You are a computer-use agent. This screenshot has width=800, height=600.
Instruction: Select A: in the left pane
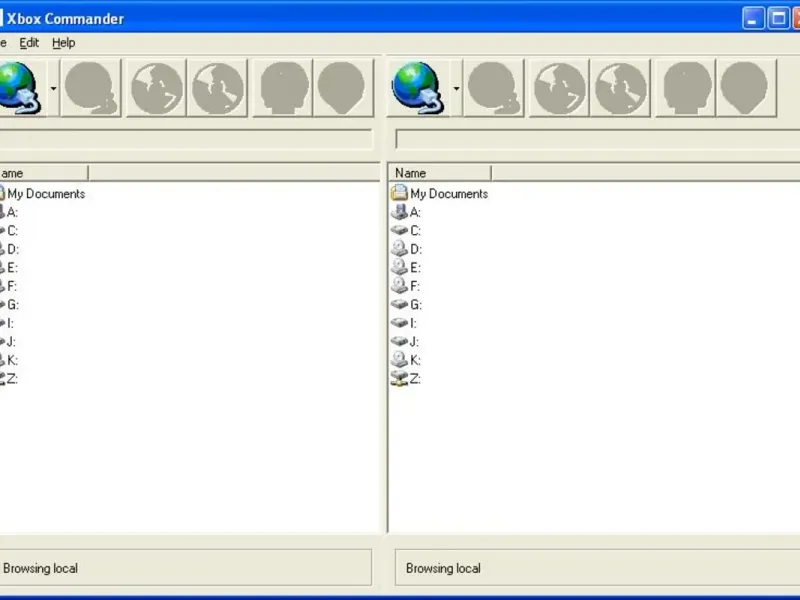click(9, 212)
